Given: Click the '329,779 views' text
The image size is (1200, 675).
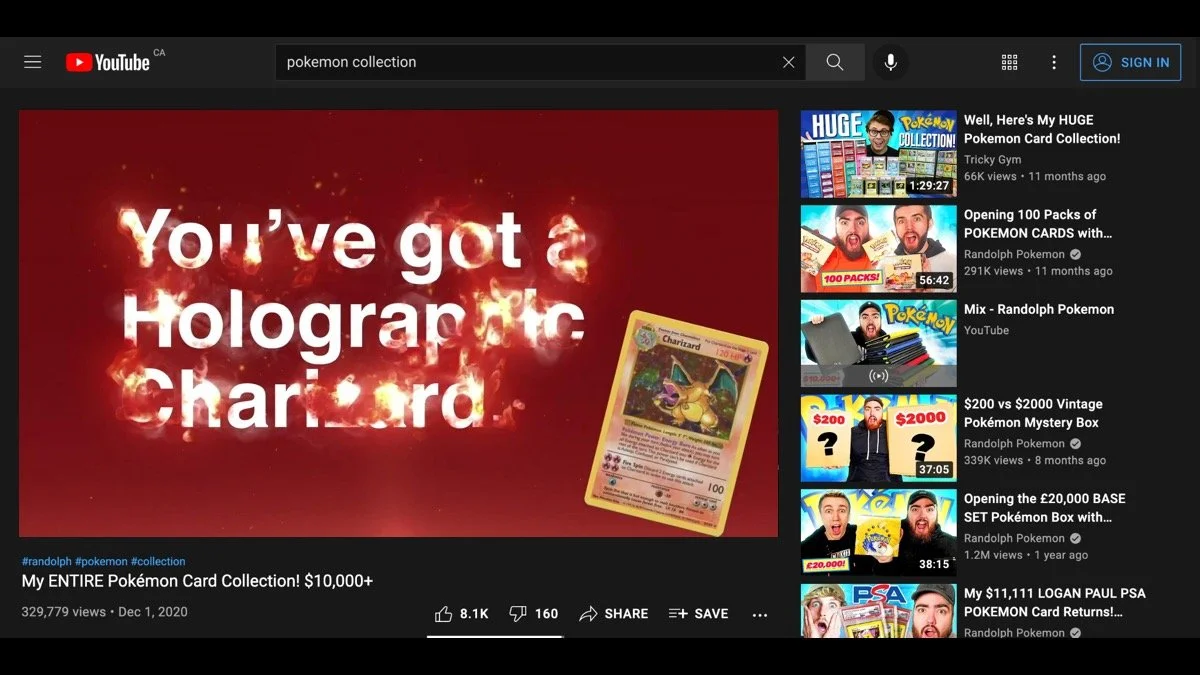Looking at the screenshot, I should (63, 612).
